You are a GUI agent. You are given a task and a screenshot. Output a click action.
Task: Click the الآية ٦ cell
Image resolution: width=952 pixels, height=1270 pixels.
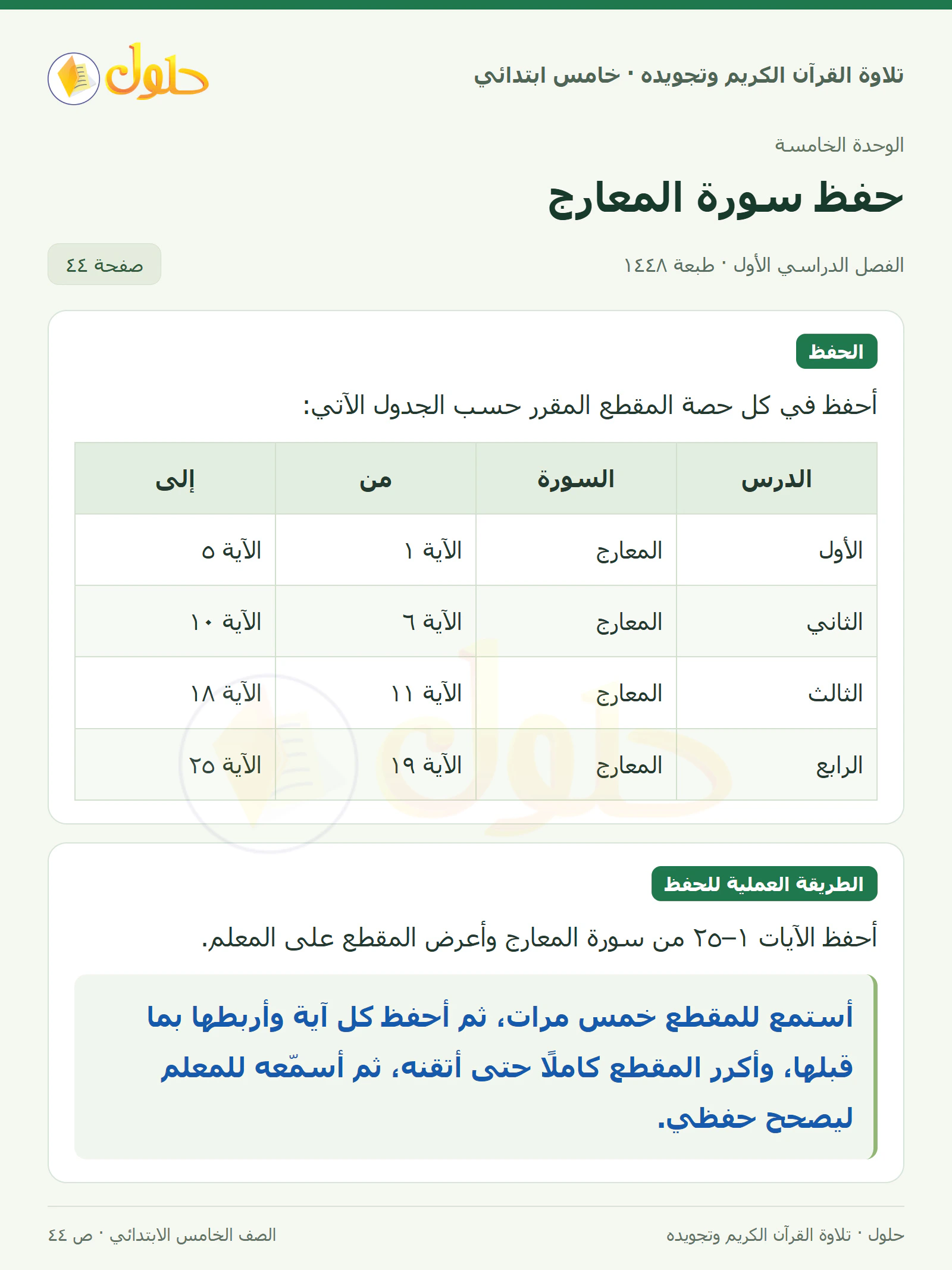(x=375, y=621)
